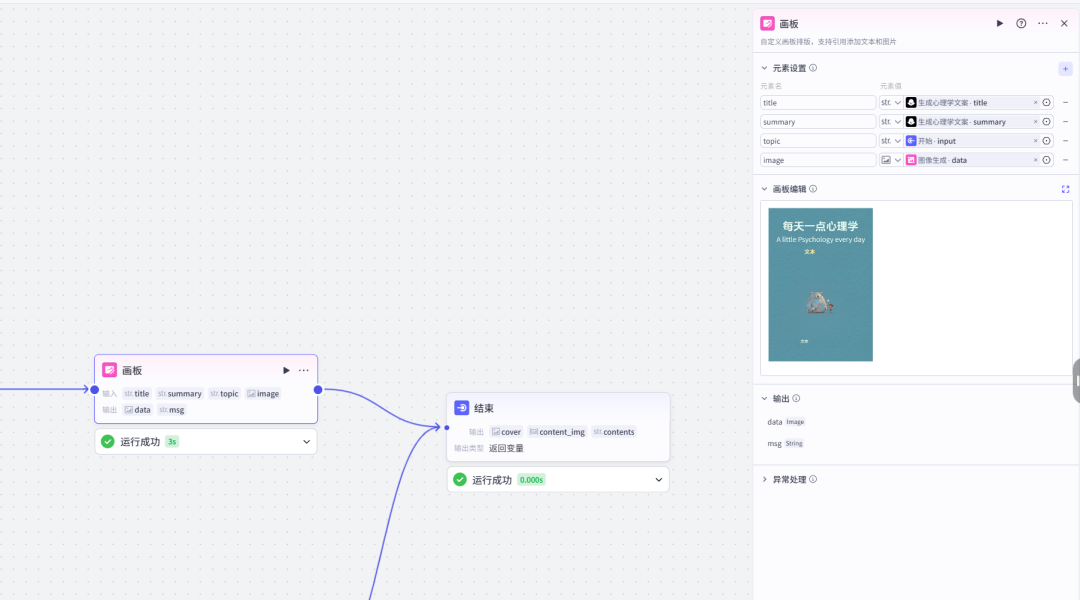1080x600 pixels.
Task: Click title input tag on 画板 node
Action: click(137, 394)
